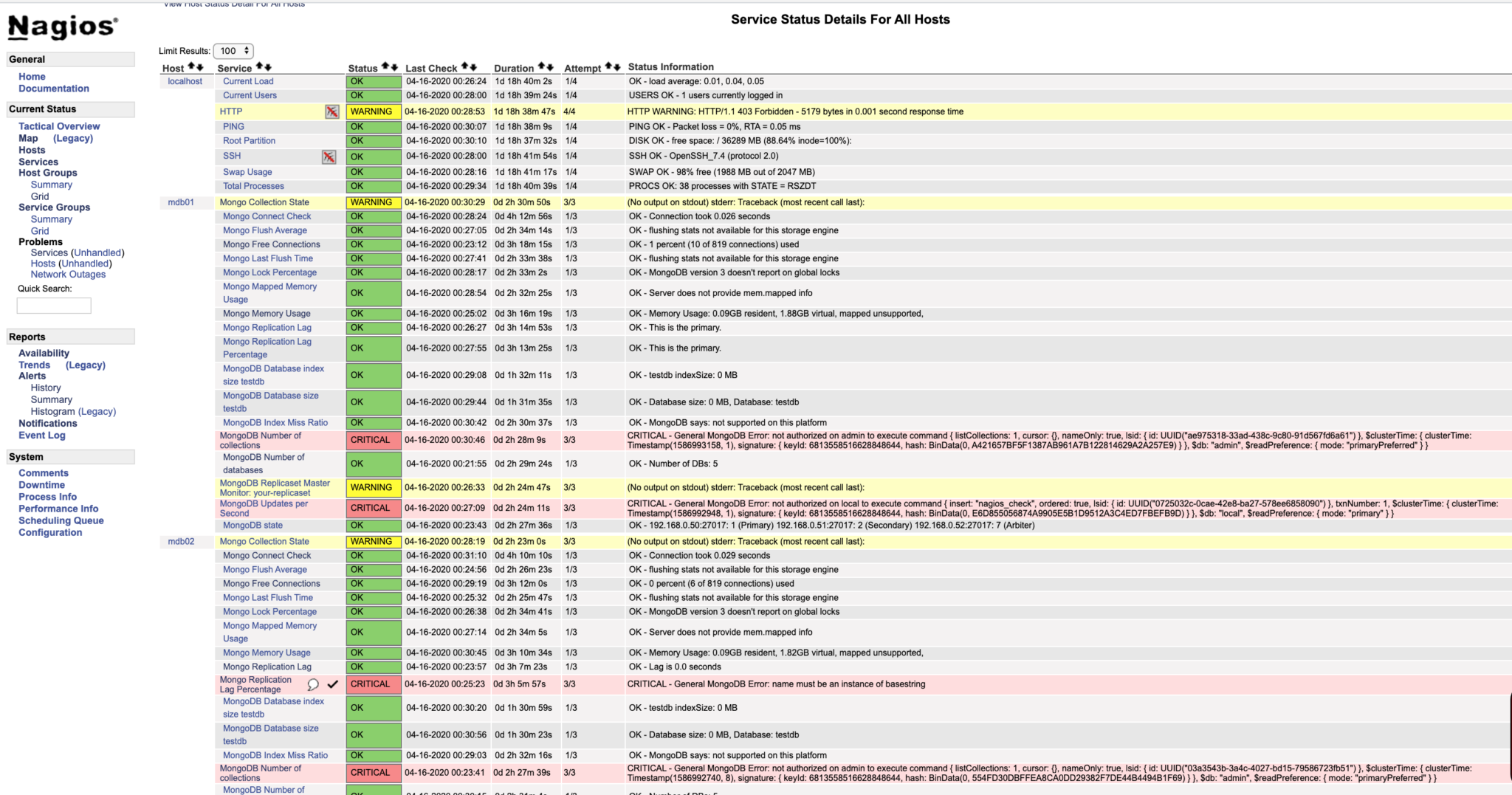Go to Host Groups in the sidebar

click(x=47, y=173)
